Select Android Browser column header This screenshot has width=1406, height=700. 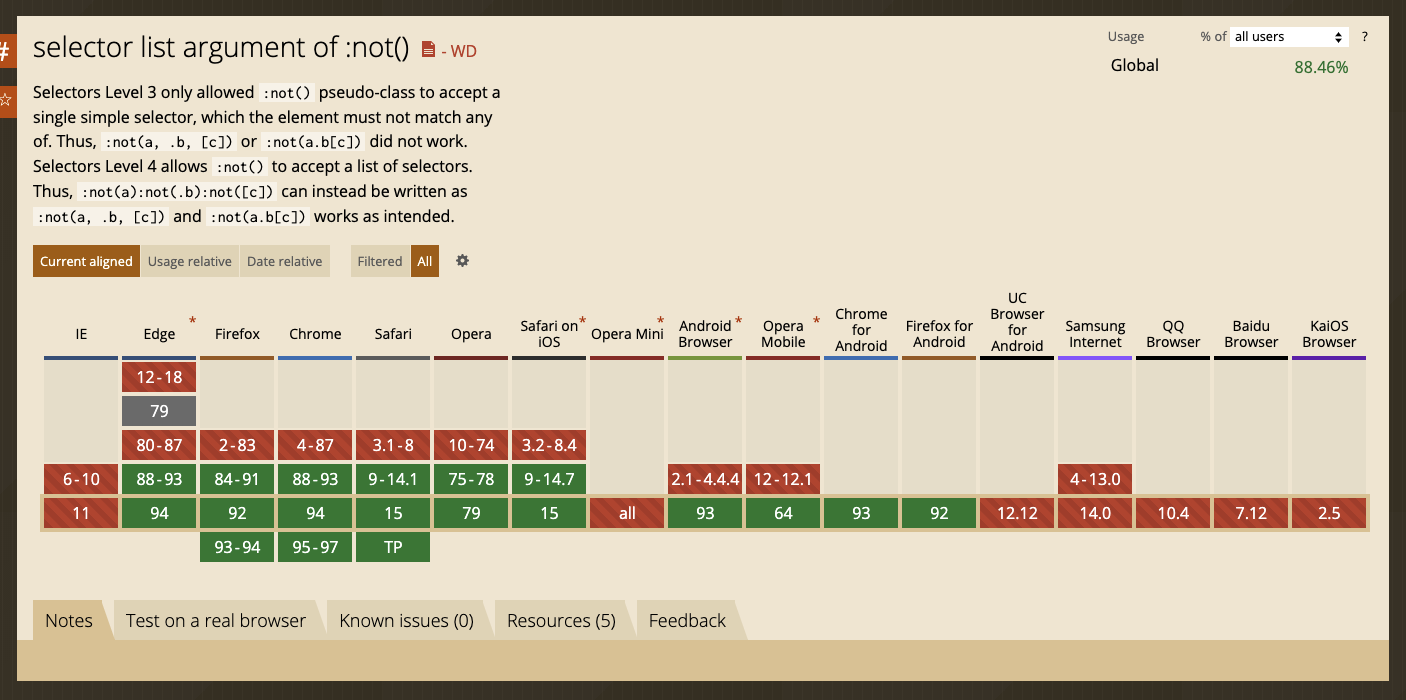[x=705, y=334]
